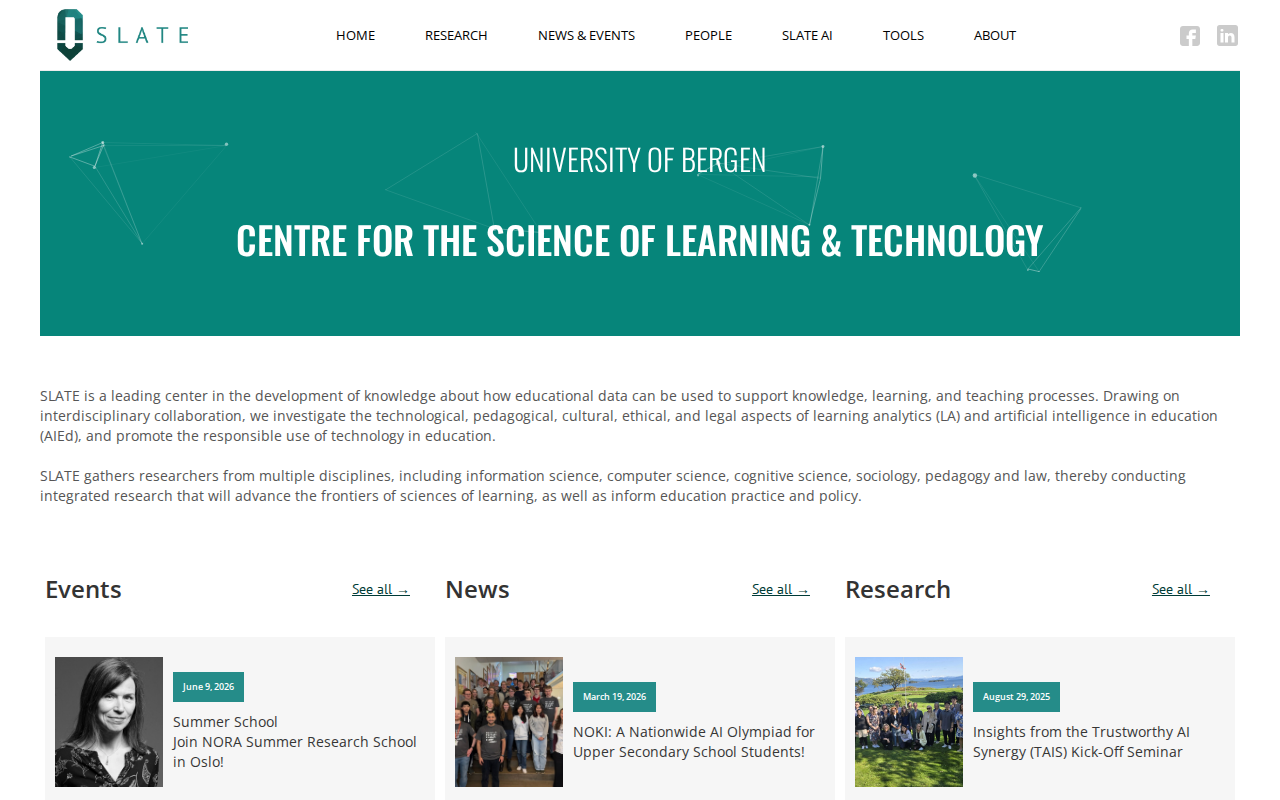Click the TAIS seminar outdoor photo

(x=908, y=721)
